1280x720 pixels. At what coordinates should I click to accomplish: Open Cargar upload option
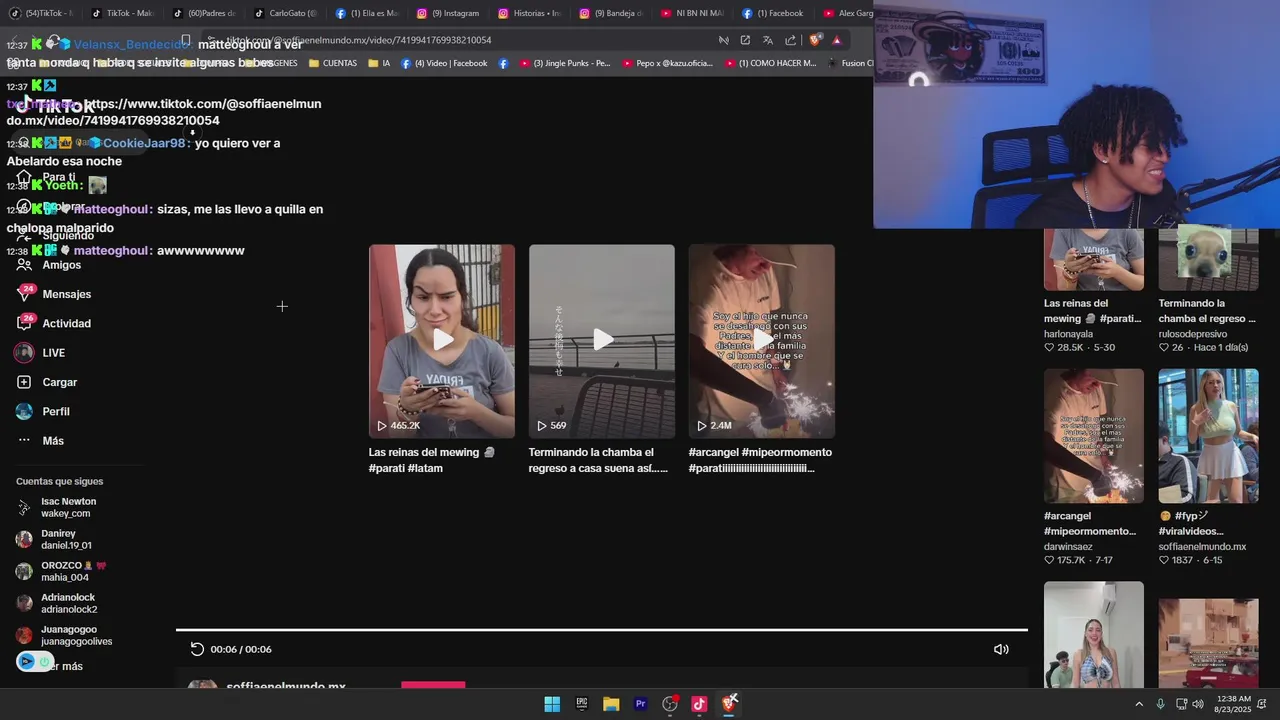(46, 382)
